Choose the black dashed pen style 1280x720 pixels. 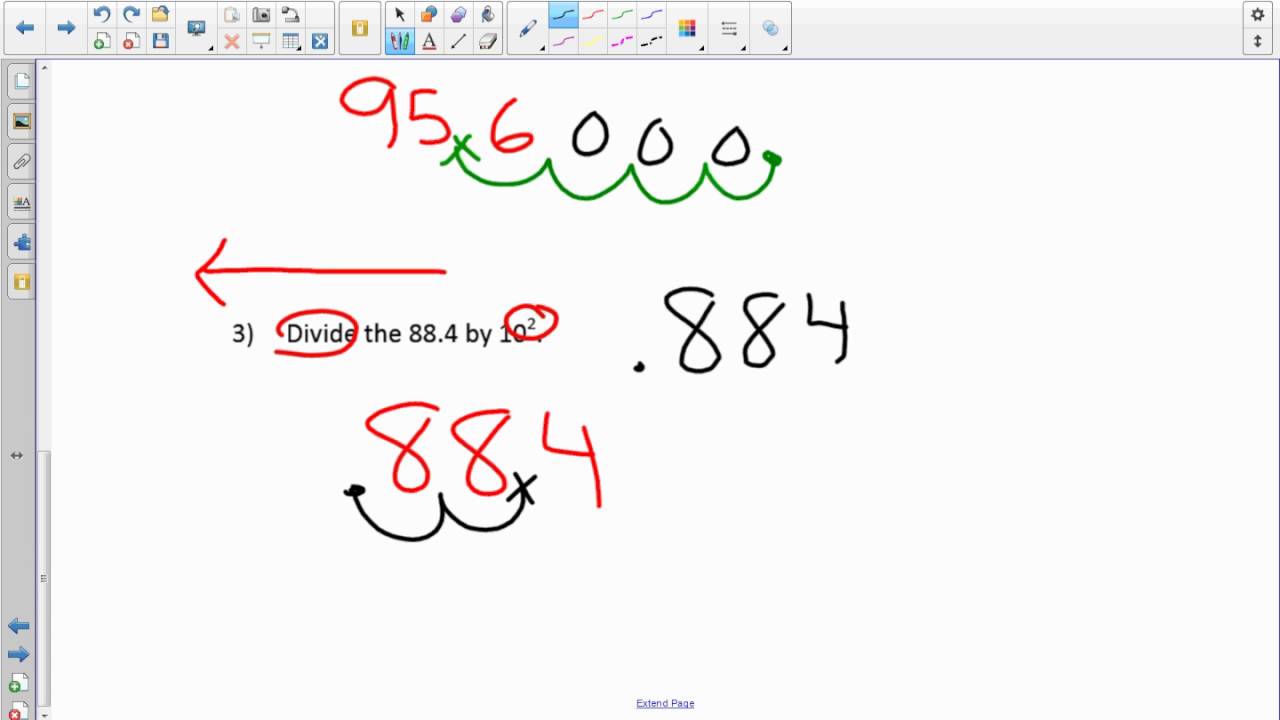[x=651, y=41]
